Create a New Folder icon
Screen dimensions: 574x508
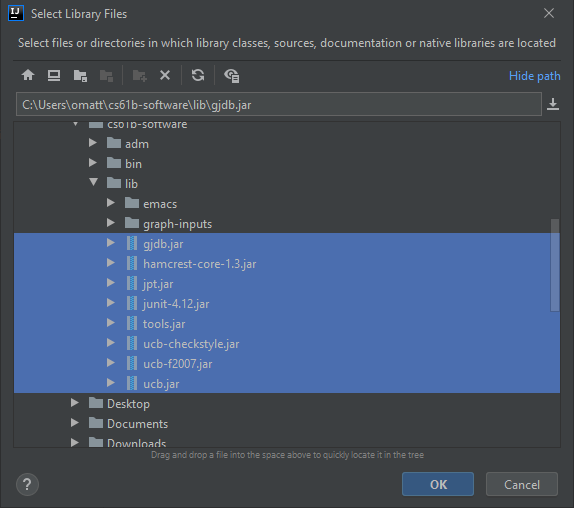click(x=139, y=76)
